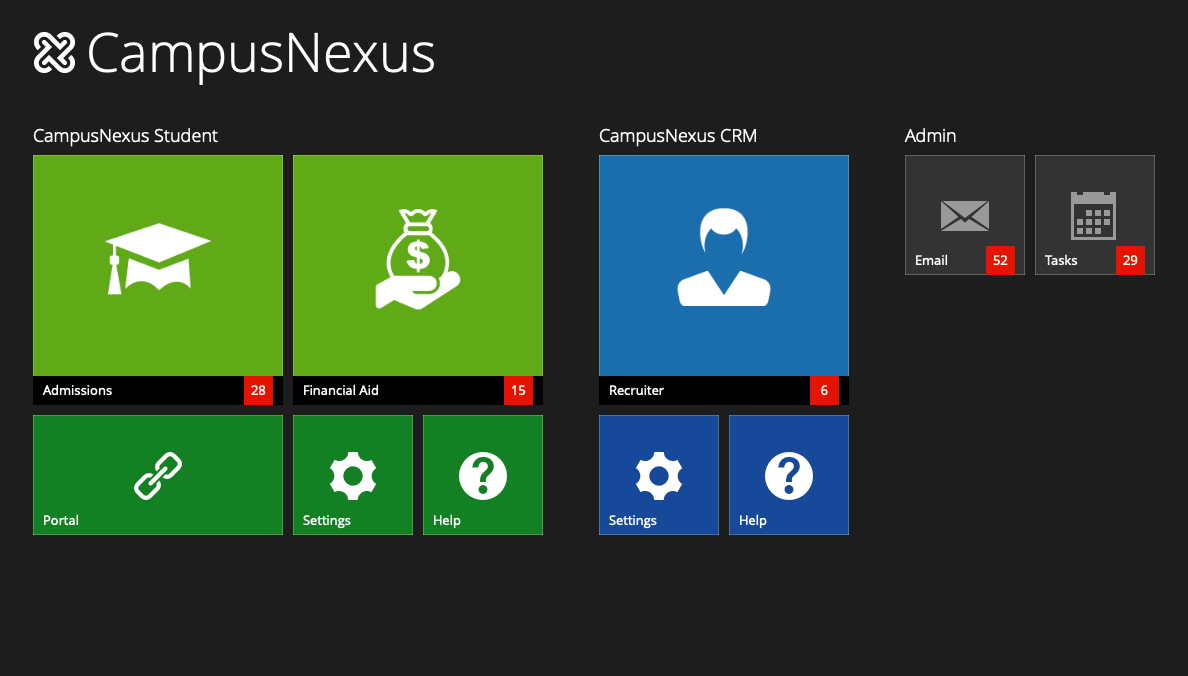Open the Portal chain link tile
The image size is (1188, 676).
point(158,474)
